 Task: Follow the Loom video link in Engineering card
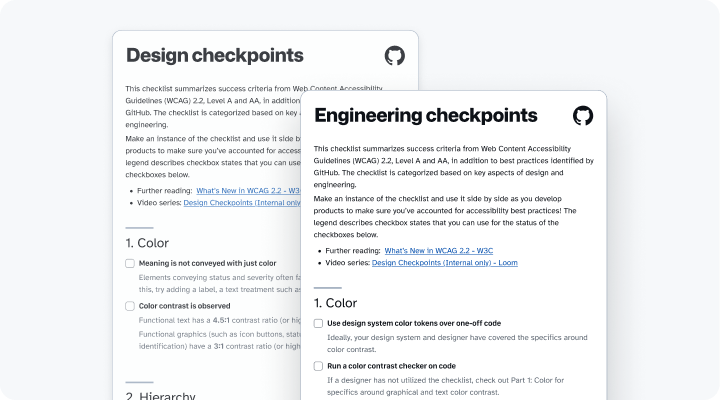tap(444, 263)
